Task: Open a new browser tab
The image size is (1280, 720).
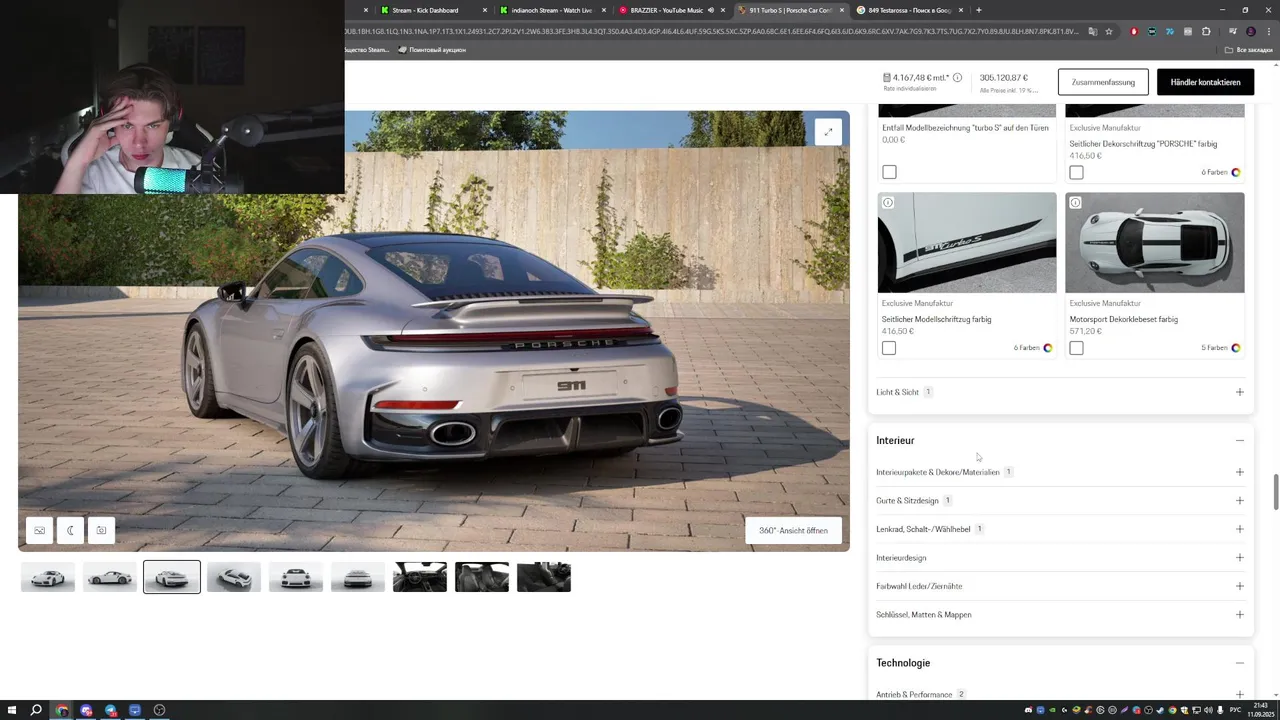Action: pos(978,10)
